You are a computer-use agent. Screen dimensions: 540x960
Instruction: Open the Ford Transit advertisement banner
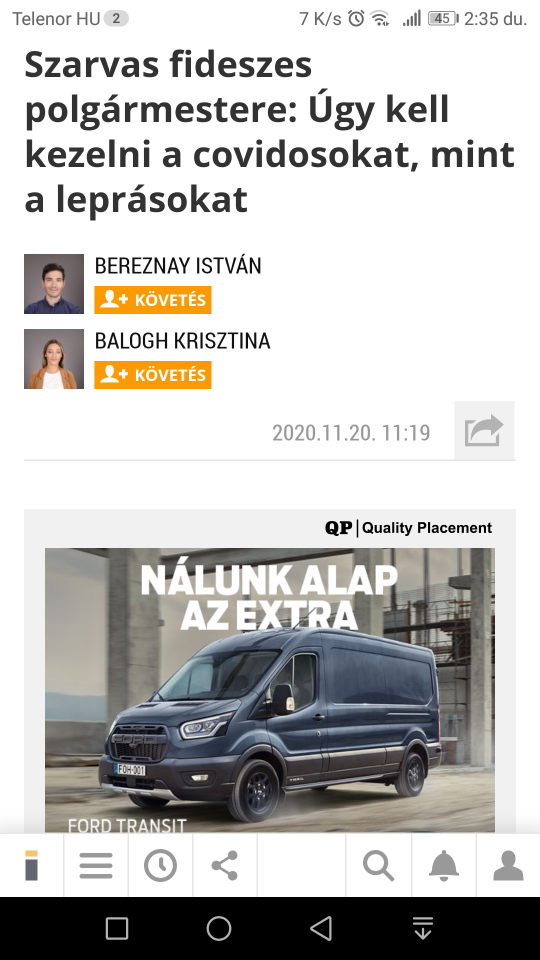point(270,690)
